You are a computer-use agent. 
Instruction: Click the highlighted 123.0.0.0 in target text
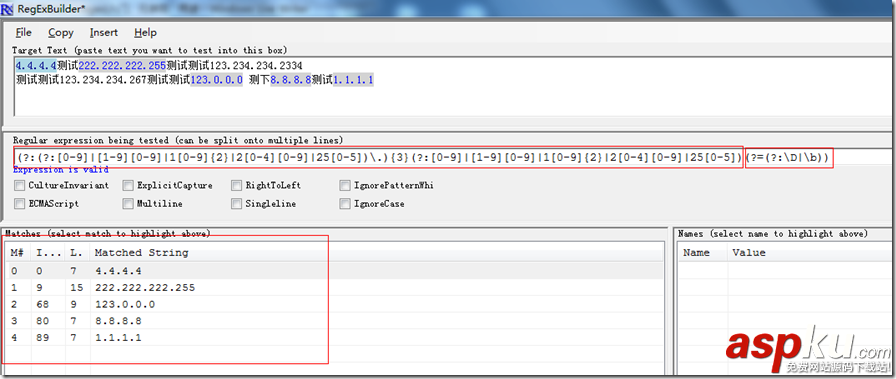tap(217, 80)
